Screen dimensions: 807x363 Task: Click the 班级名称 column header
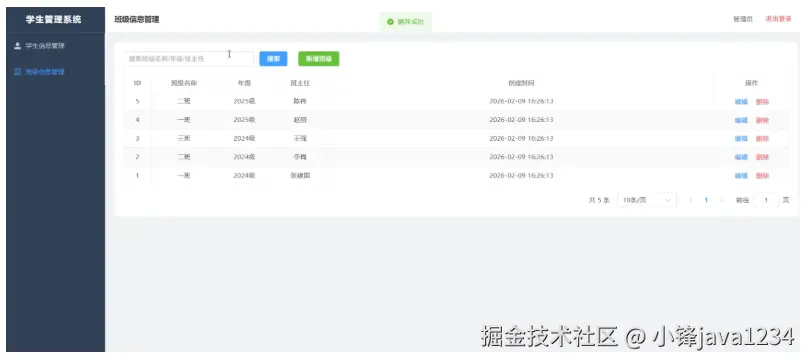(184, 83)
